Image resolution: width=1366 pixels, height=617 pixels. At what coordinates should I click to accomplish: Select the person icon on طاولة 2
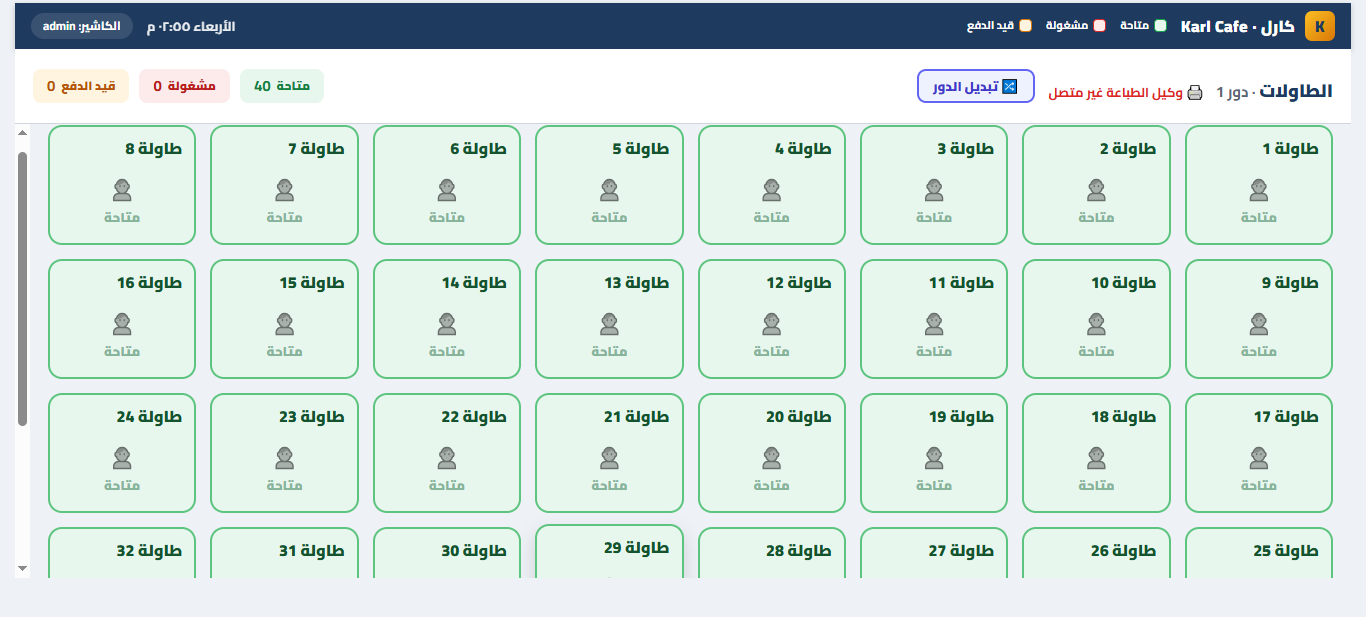tap(1097, 190)
